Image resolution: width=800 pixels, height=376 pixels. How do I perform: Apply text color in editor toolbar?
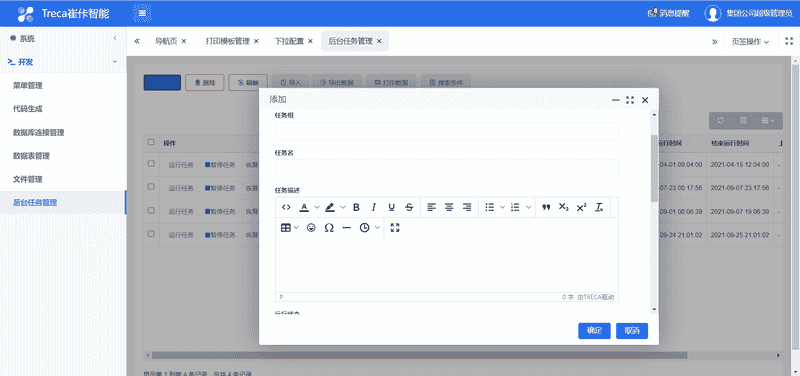tap(304, 207)
